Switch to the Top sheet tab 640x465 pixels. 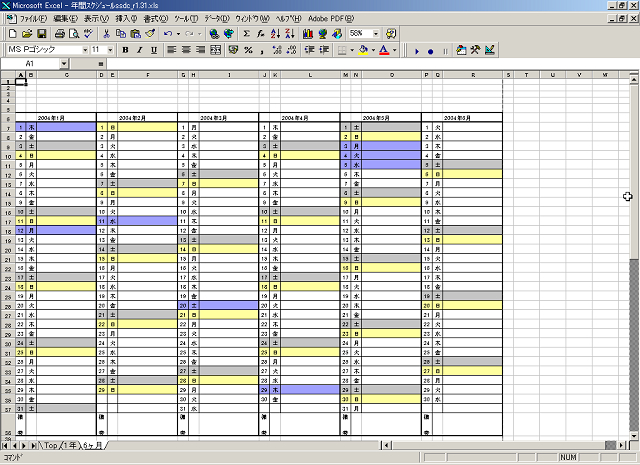(x=49, y=444)
